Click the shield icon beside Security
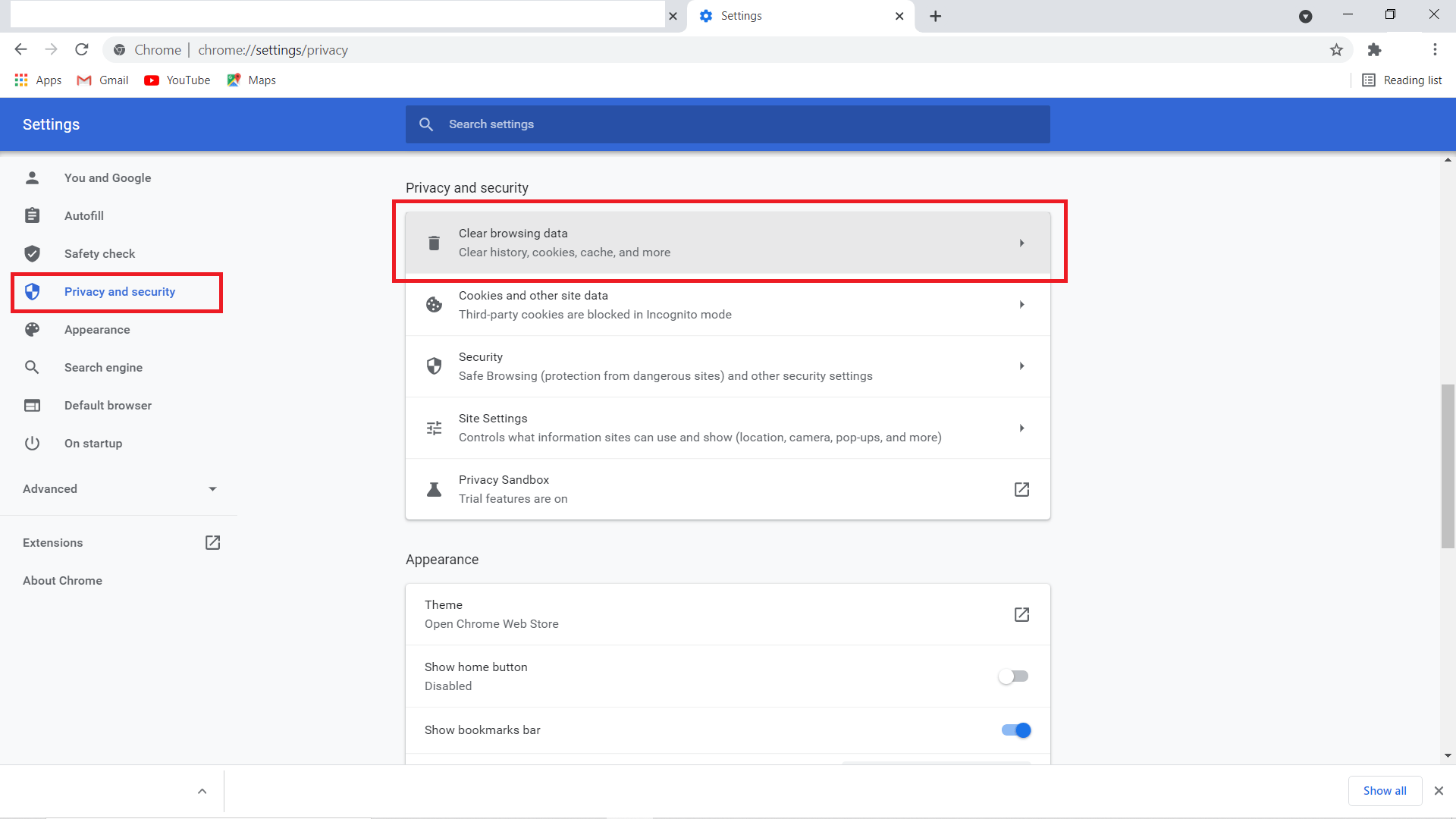Image resolution: width=1456 pixels, height=819 pixels. pos(434,366)
